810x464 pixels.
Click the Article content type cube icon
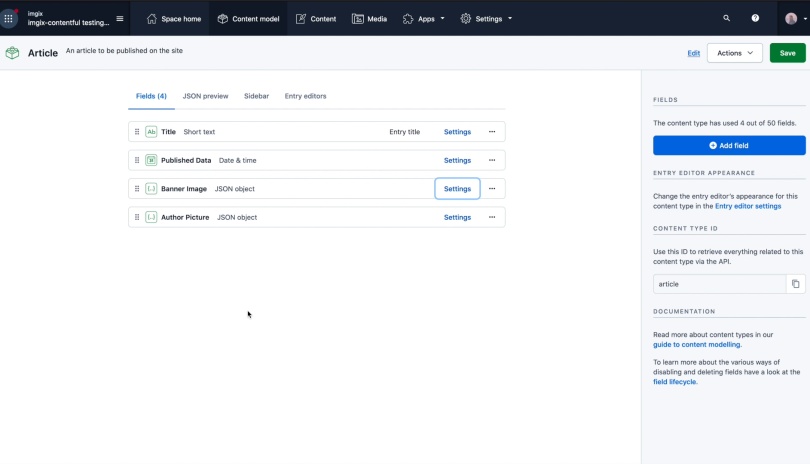pyautogui.click(x=12, y=53)
